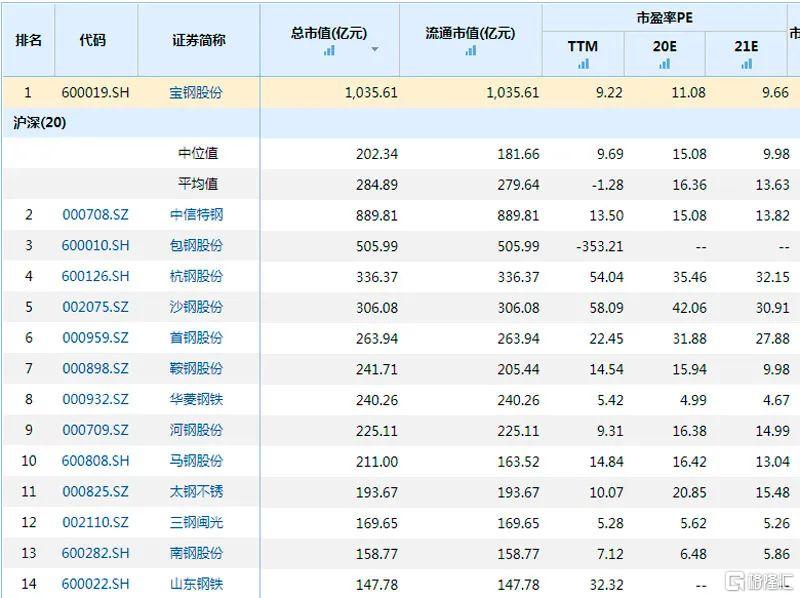
Task: Open stock name 鞍钢股份
Action: tap(196, 368)
